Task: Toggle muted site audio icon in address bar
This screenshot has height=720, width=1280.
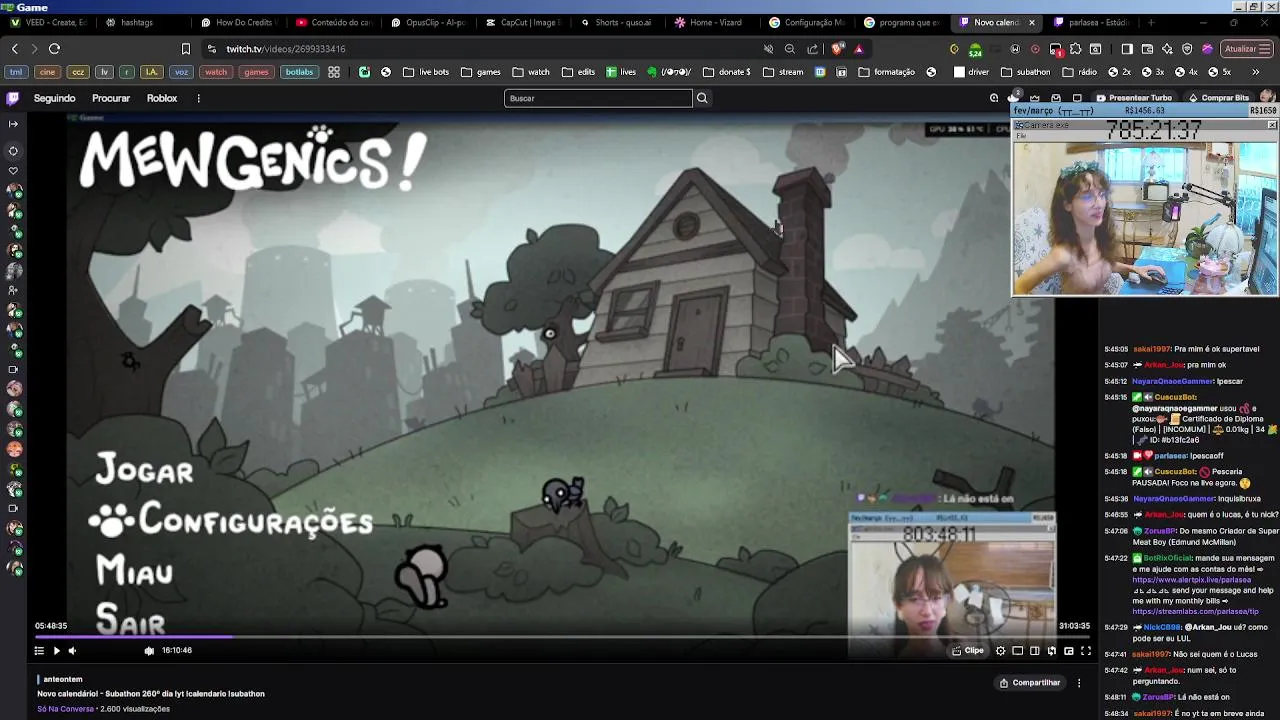Action: [x=768, y=48]
